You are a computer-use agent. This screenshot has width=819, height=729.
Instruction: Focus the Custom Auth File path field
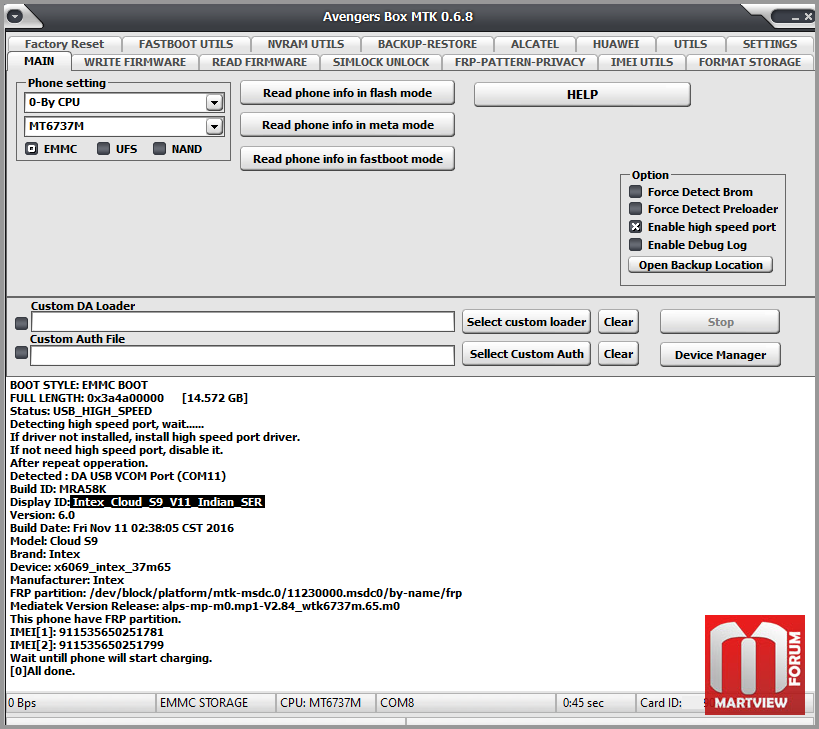[242, 356]
